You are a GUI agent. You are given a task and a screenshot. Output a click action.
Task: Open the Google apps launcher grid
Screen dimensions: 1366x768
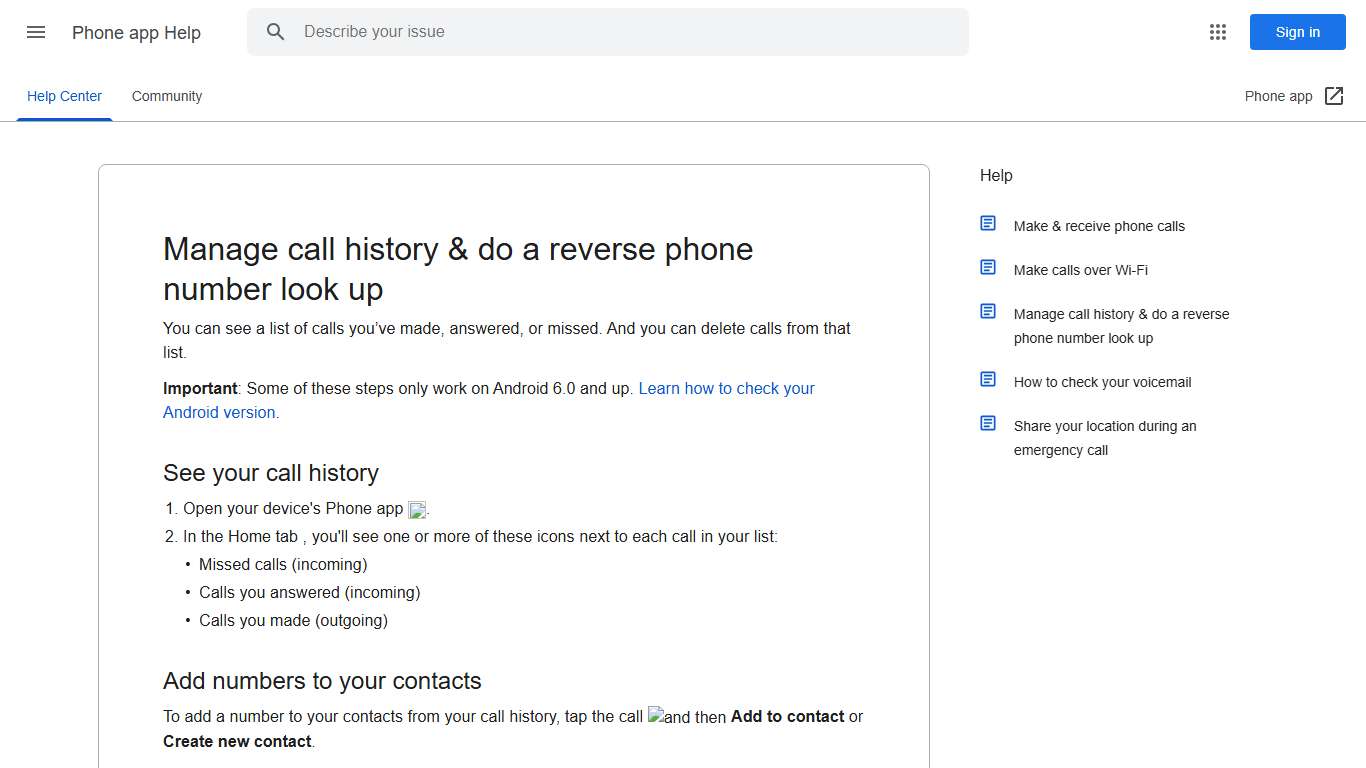point(1217,31)
